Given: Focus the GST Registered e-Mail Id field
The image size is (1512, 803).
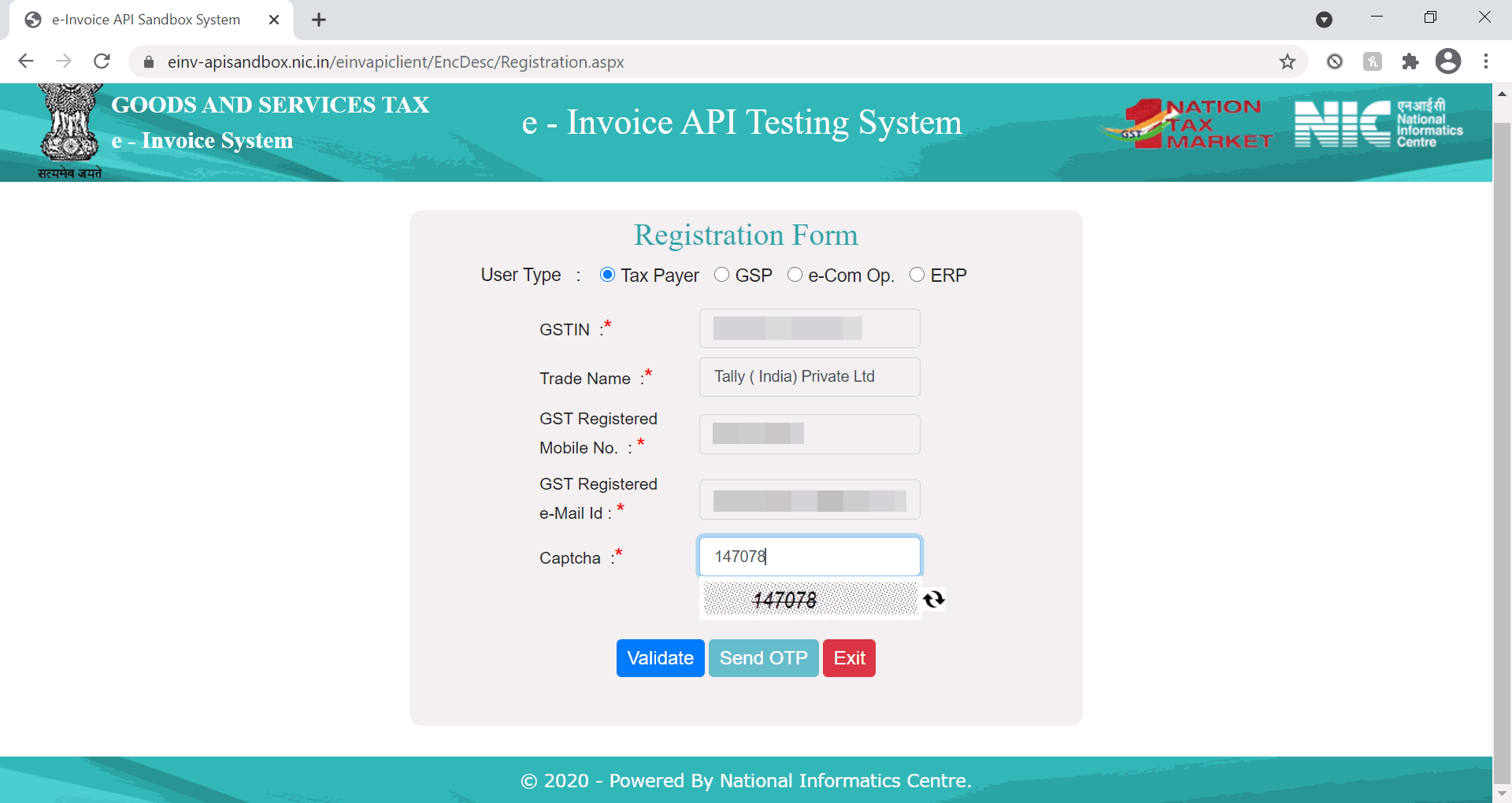Looking at the screenshot, I should point(810,500).
